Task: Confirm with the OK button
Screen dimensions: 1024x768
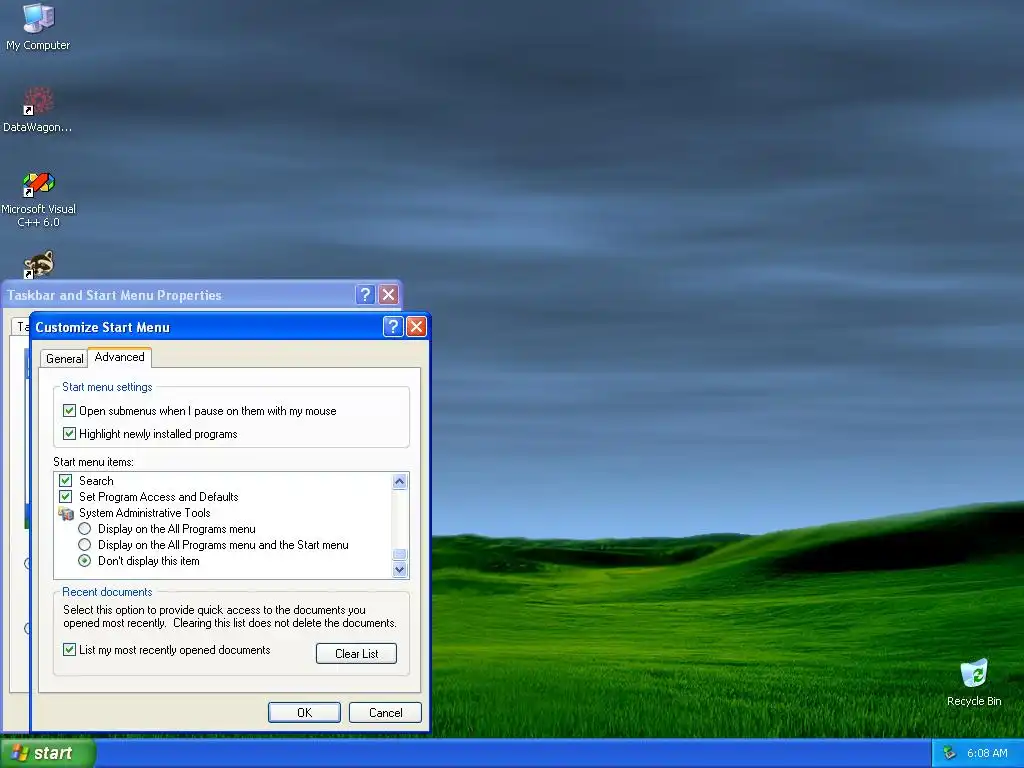Action: (304, 712)
